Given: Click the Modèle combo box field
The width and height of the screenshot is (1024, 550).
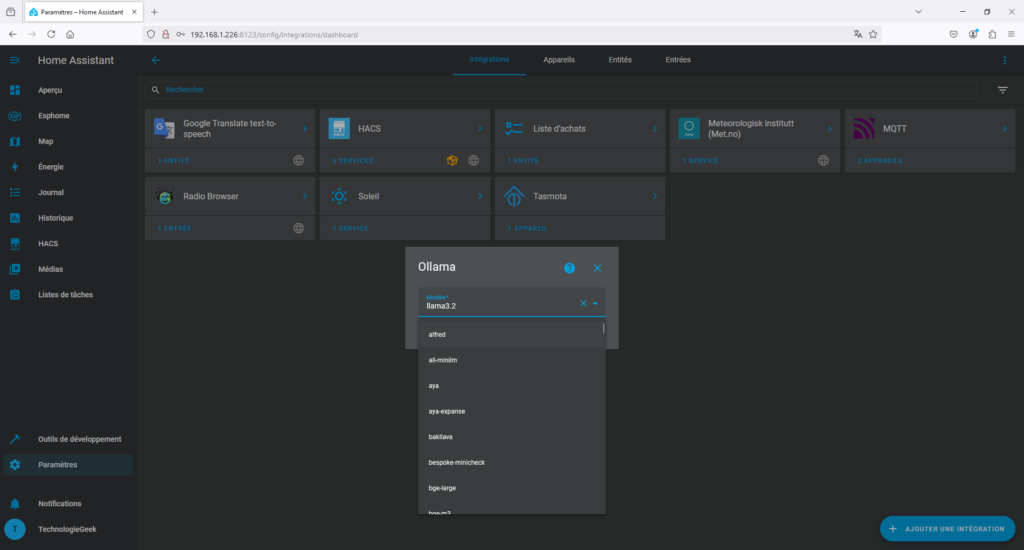Looking at the screenshot, I should click(512, 302).
